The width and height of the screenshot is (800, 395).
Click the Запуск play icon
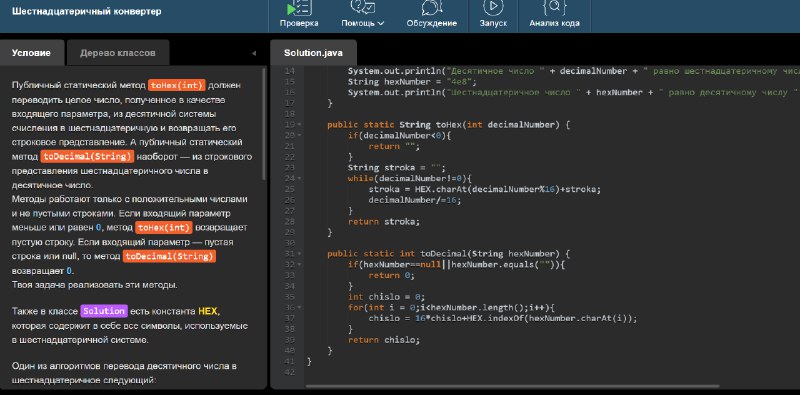pyautogui.click(x=493, y=6)
